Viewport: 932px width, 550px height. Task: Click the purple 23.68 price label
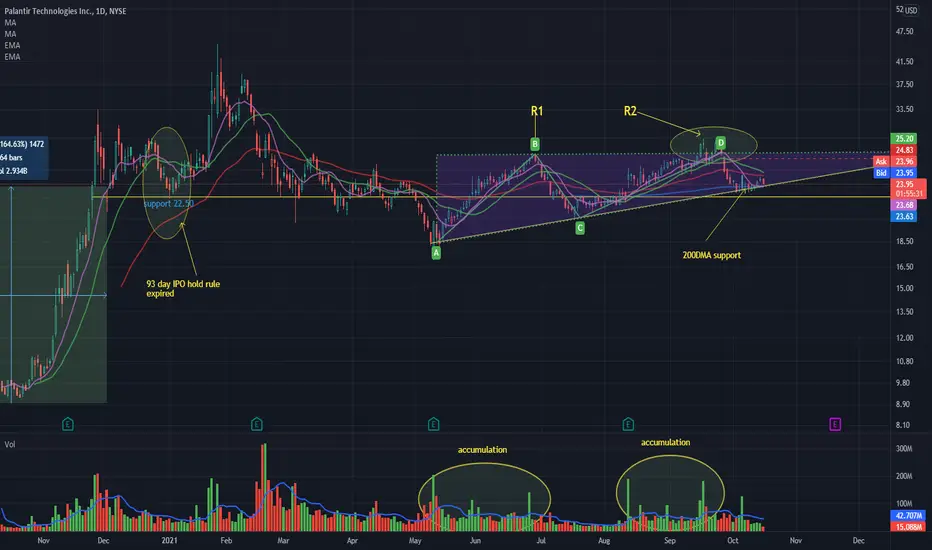[904, 205]
